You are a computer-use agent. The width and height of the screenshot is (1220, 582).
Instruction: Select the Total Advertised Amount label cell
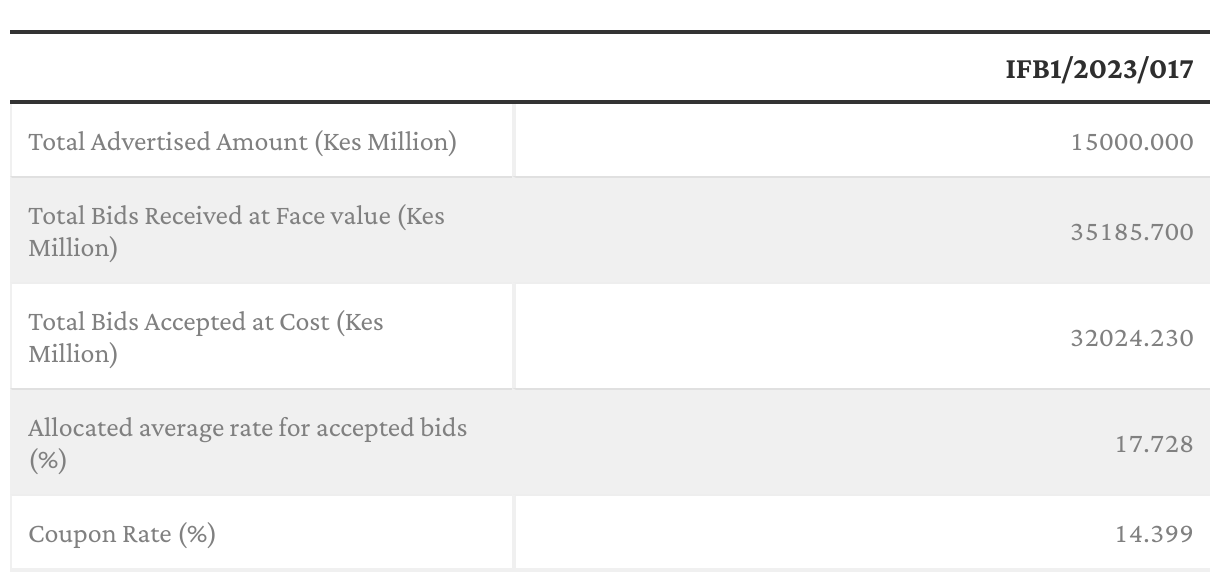242,142
